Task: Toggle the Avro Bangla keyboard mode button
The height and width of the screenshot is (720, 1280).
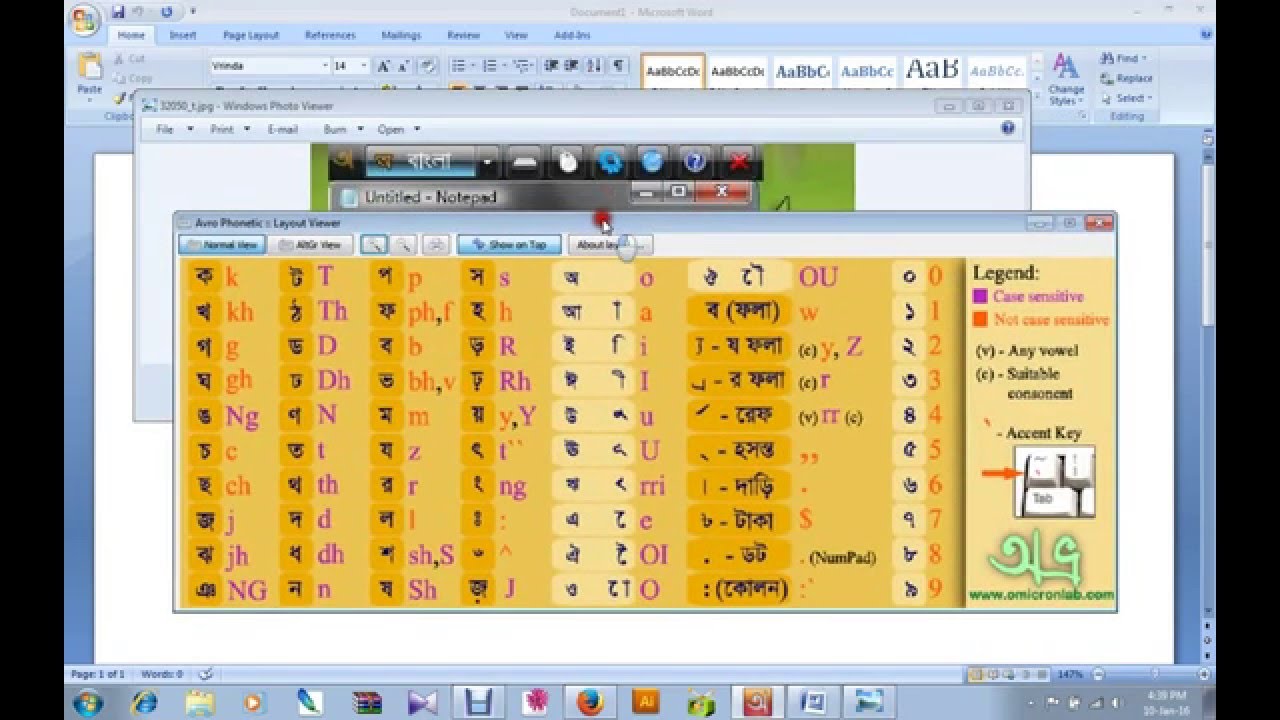Action: pyautogui.click(x=420, y=161)
